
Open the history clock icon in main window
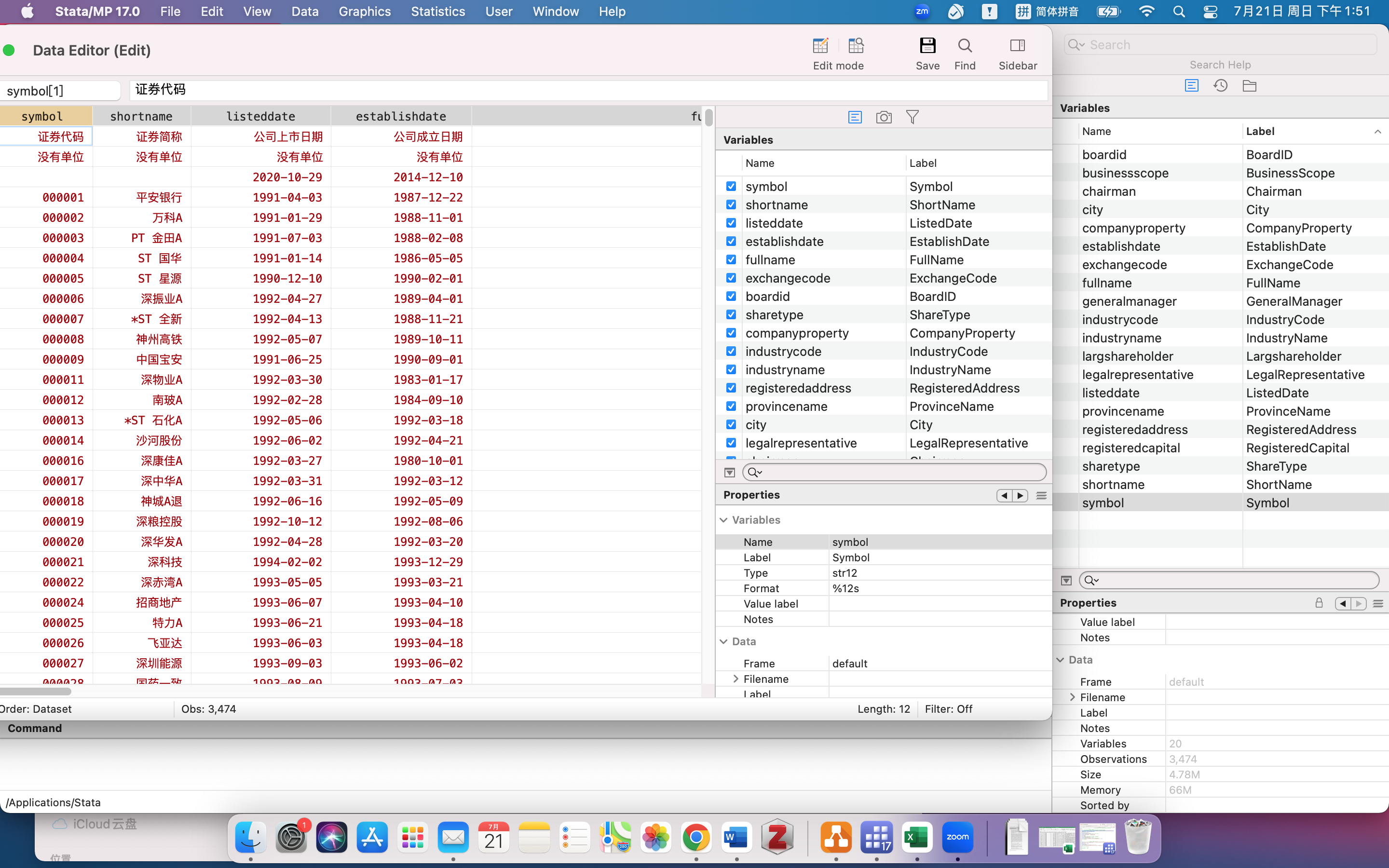coord(1220,86)
